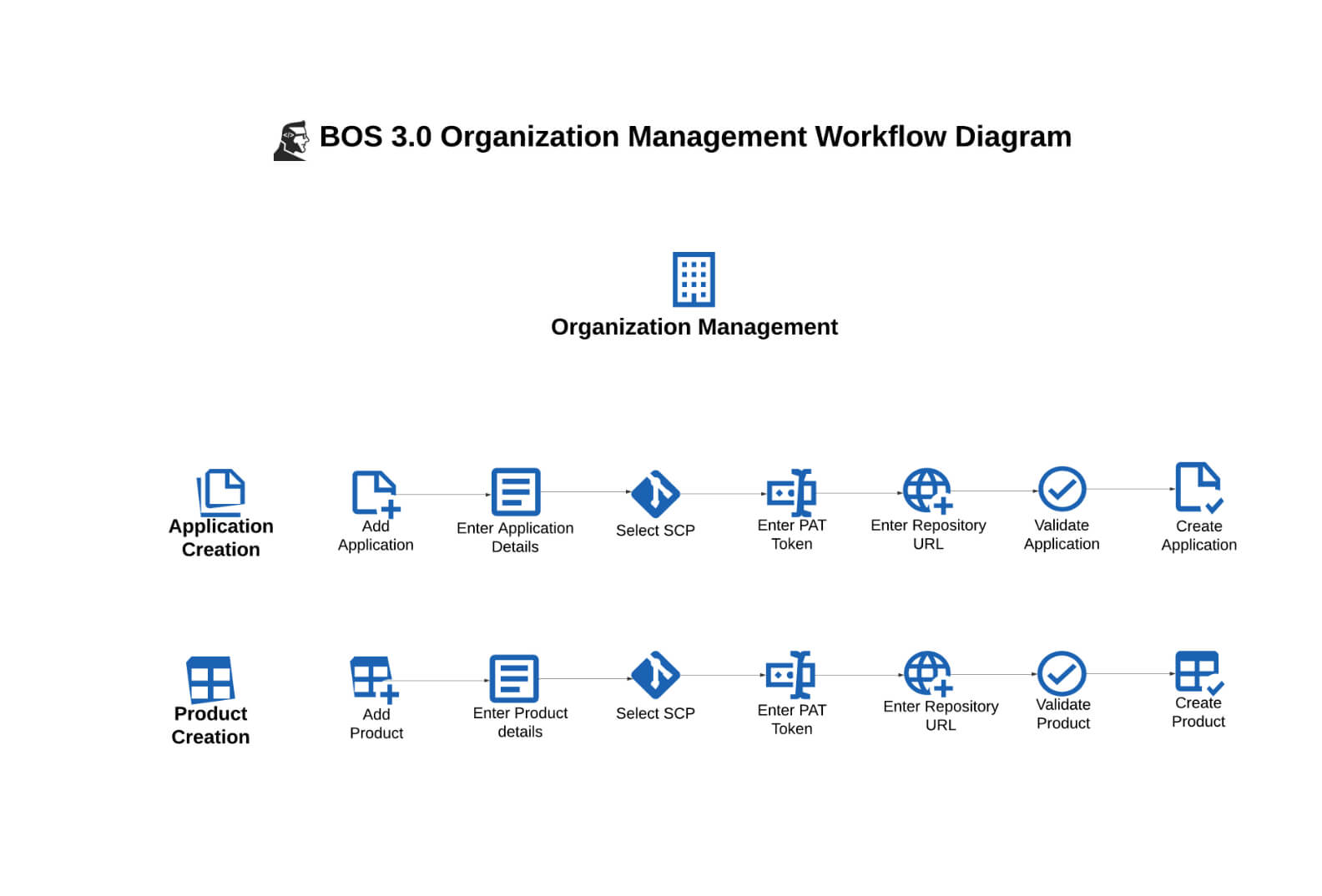Select the Enter Product details form icon
Screen dimensions: 1322x896
point(513,678)
